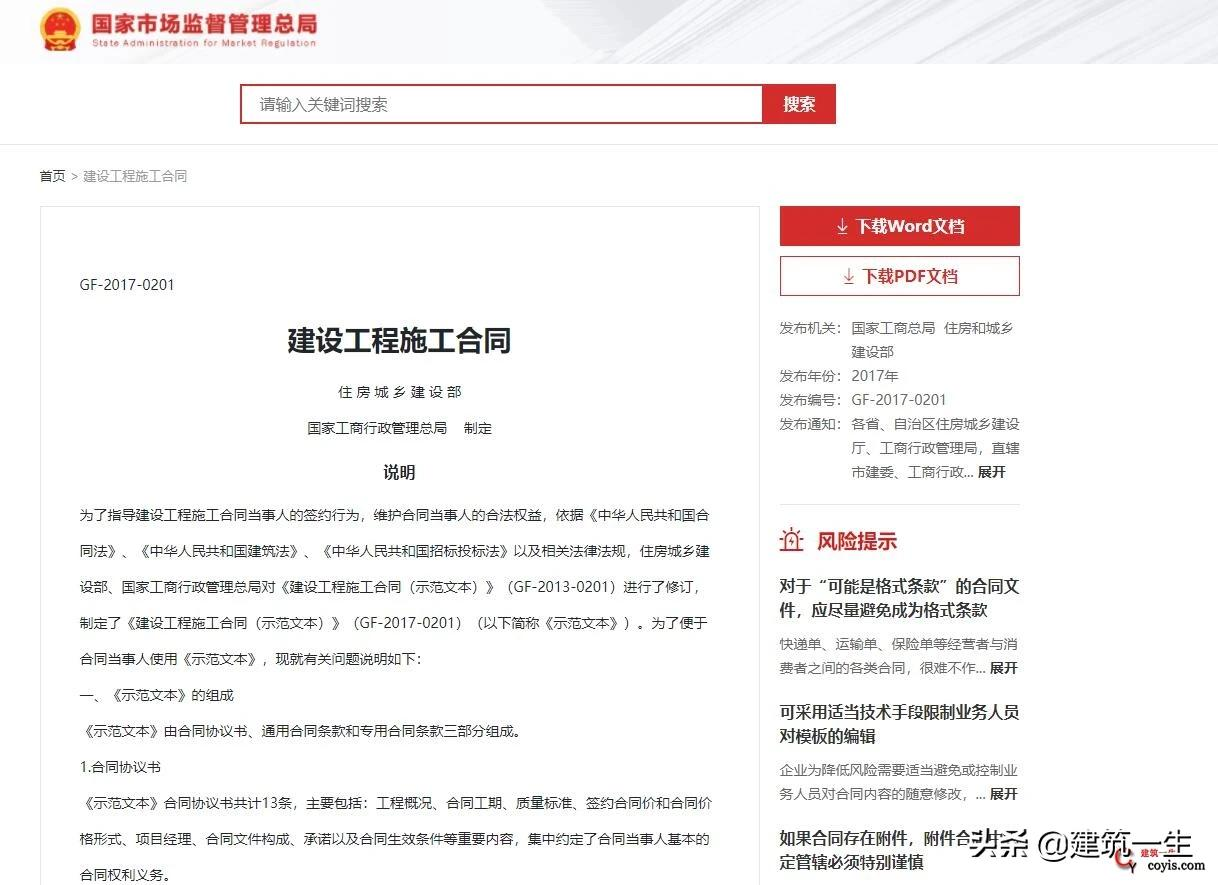The width and height of the screenshot is (1218, 885).
Task: Expand the 可采用适当技术手段 tip via 展开
Action: [1003, 794]
